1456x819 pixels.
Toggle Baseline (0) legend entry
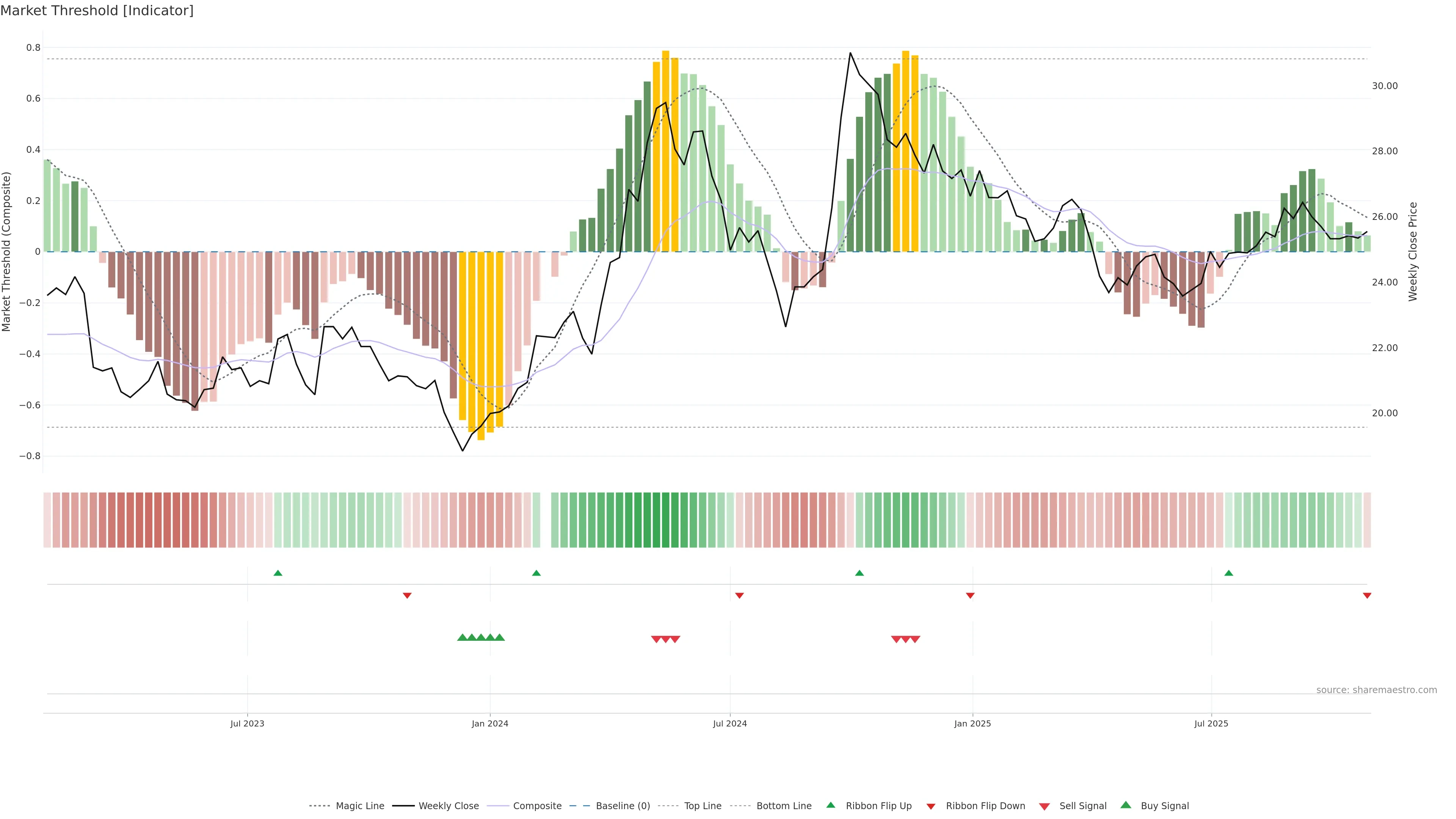(622, 806)
